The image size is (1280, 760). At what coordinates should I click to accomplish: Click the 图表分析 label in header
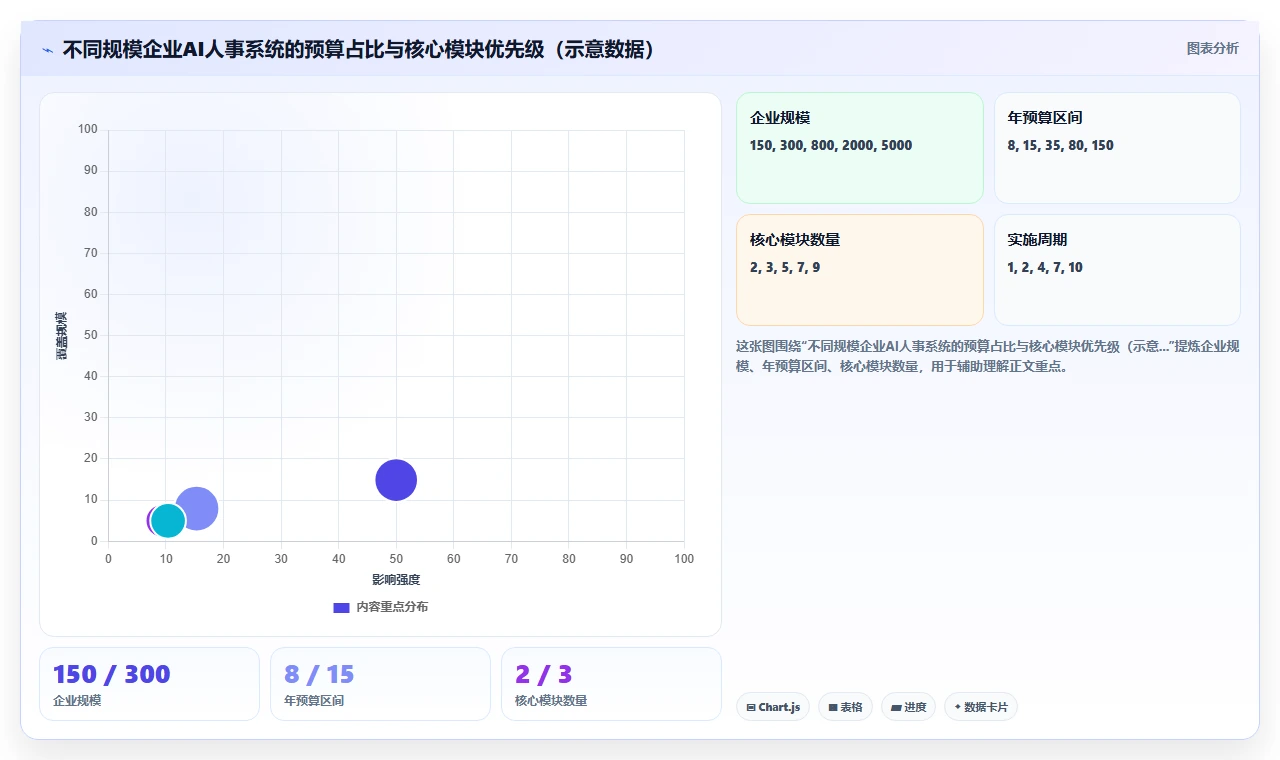[x=1212, y=49]
